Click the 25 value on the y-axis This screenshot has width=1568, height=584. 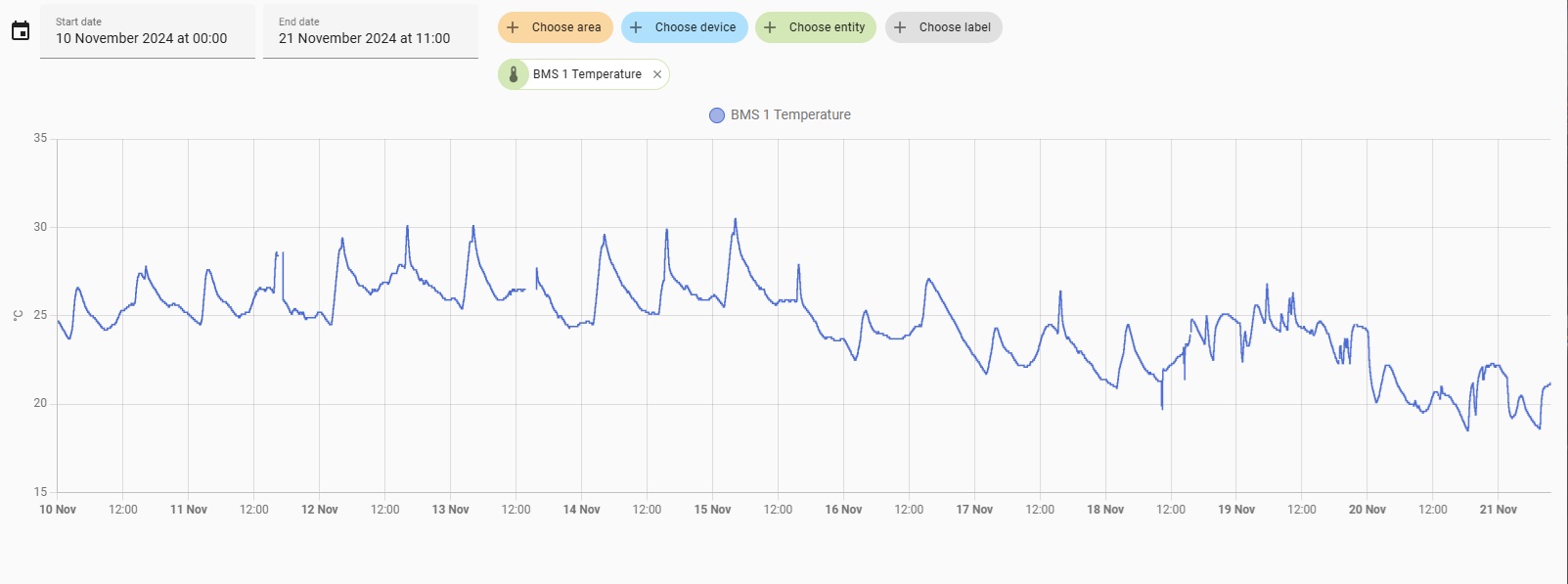(40, 315)
